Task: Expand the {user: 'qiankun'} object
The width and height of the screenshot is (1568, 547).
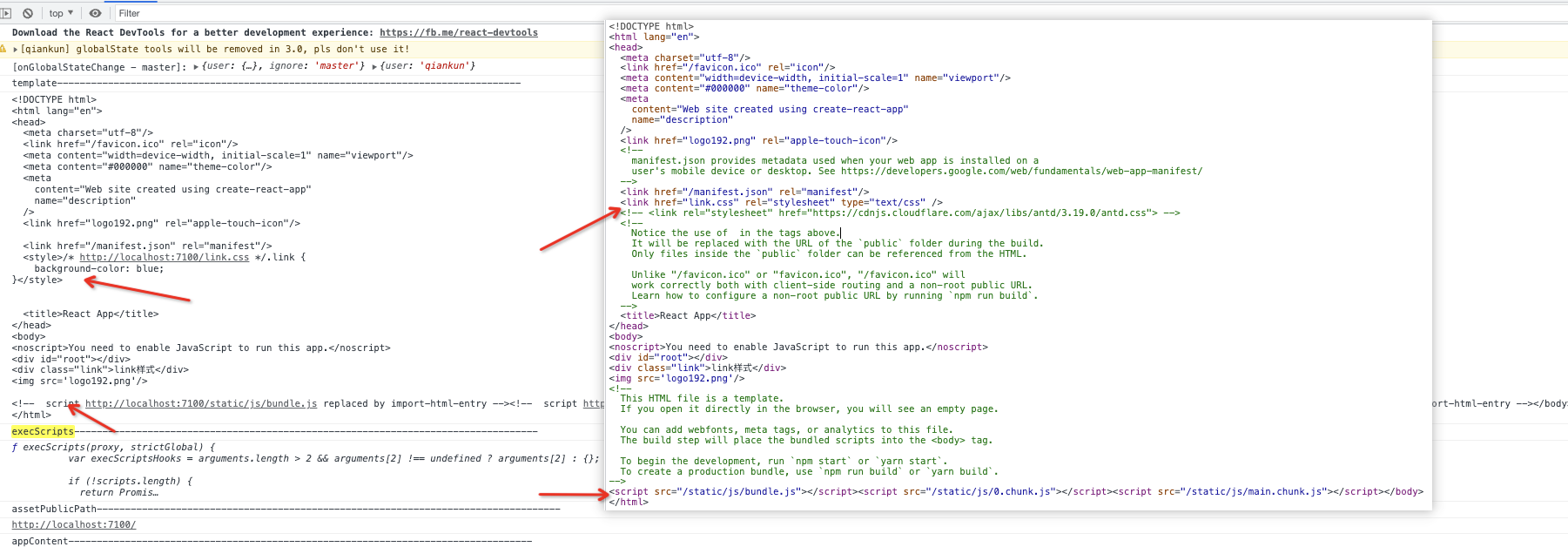Action: tap(374, 66)
